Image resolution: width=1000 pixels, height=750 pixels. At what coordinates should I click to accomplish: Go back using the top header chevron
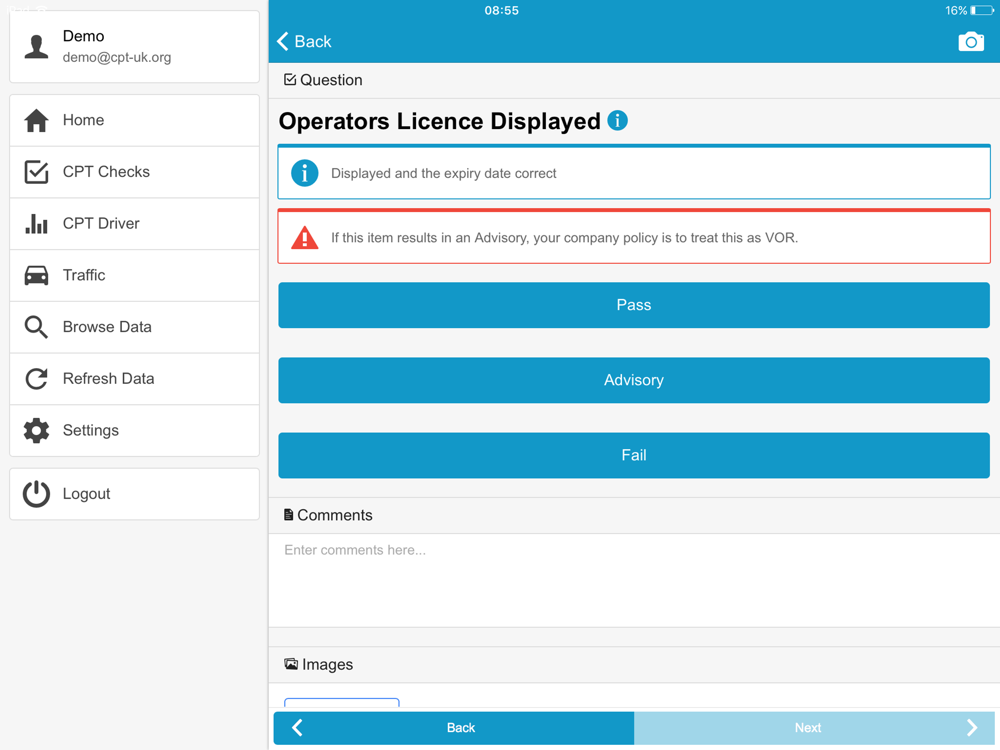[x=284, y=42]
